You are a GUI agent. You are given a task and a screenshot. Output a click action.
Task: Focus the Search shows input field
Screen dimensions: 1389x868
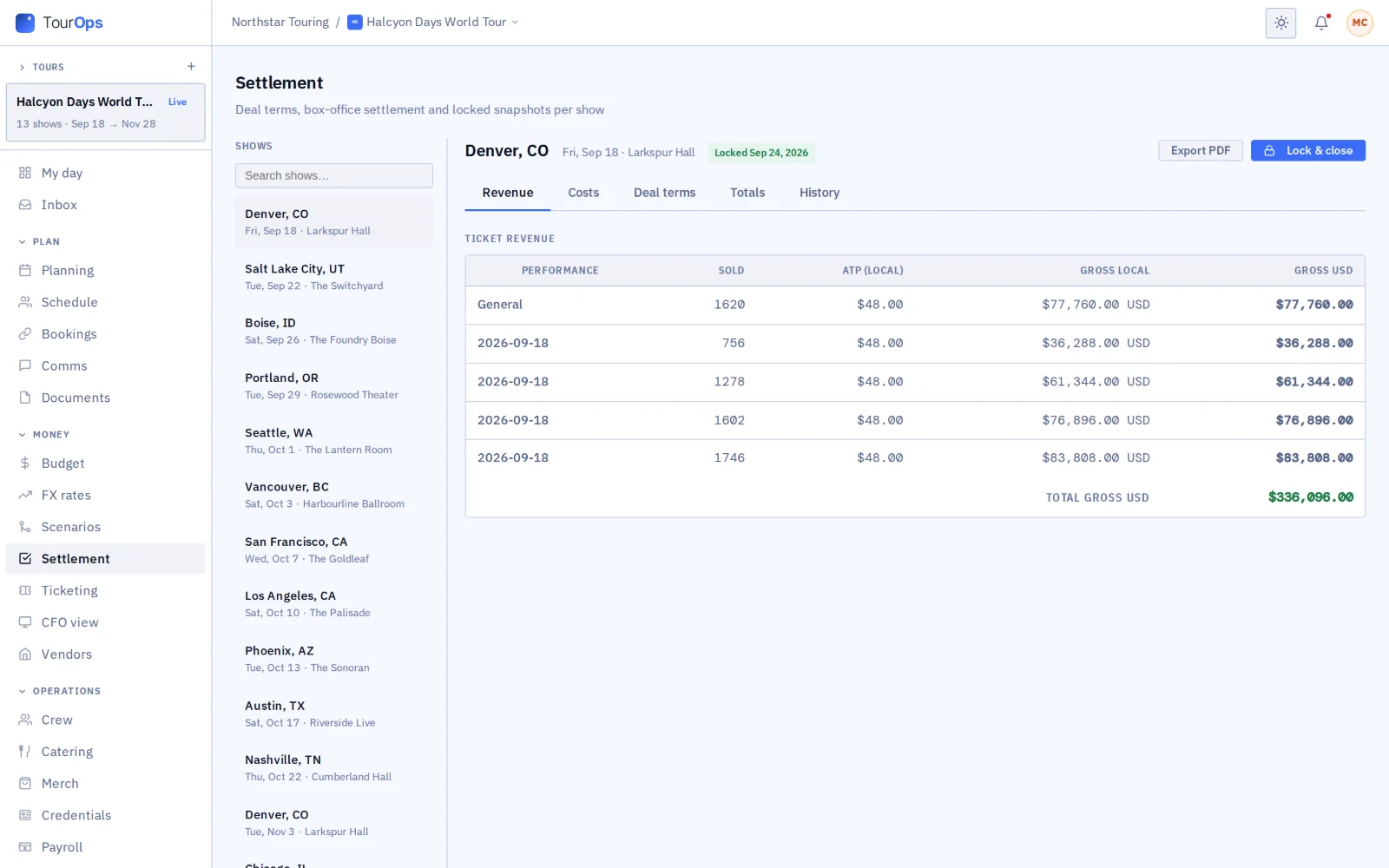click(334, 175)
